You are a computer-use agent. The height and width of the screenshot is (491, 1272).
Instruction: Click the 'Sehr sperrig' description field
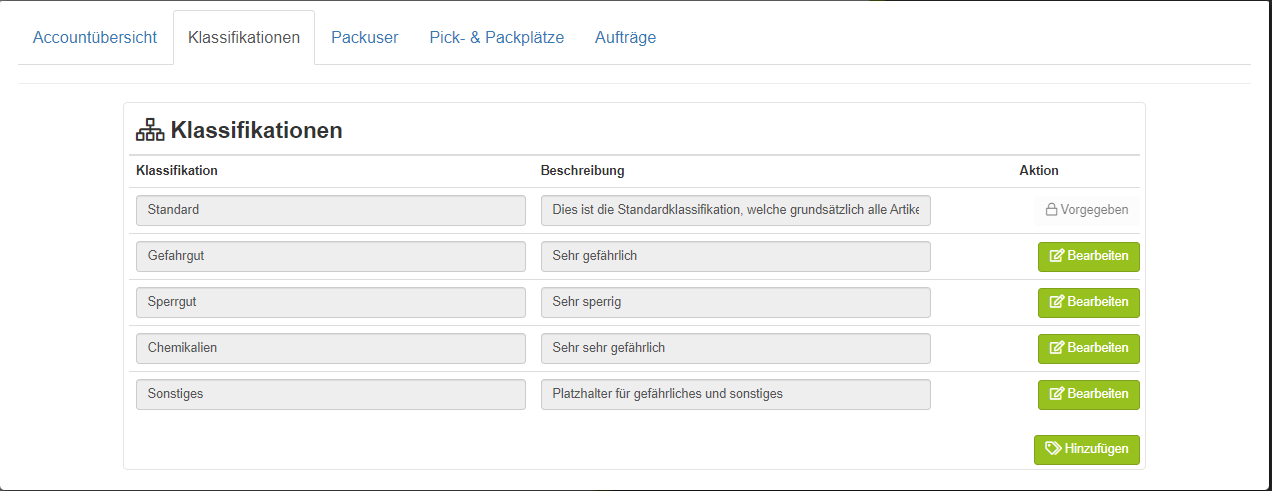click(736, 302)
